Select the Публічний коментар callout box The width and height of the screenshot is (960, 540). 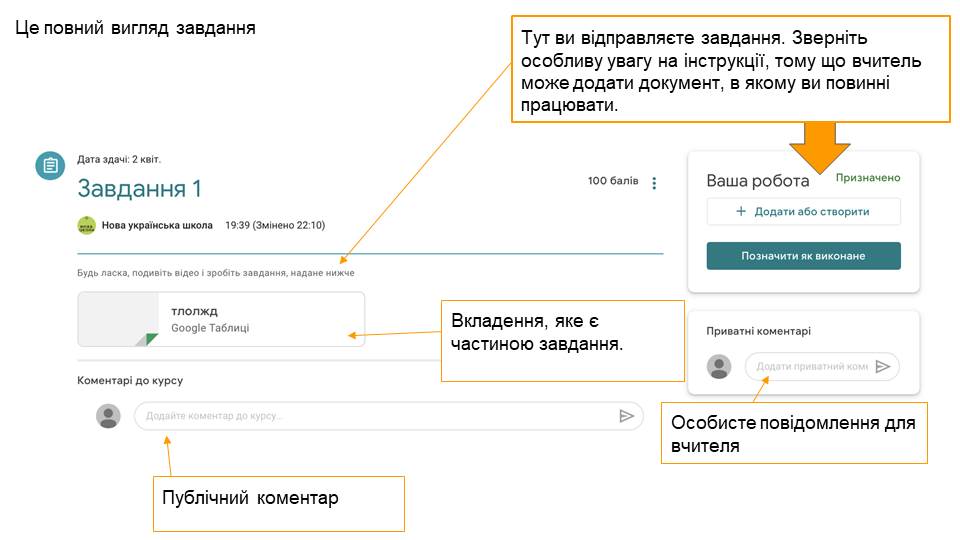click(x=278, y=503)
